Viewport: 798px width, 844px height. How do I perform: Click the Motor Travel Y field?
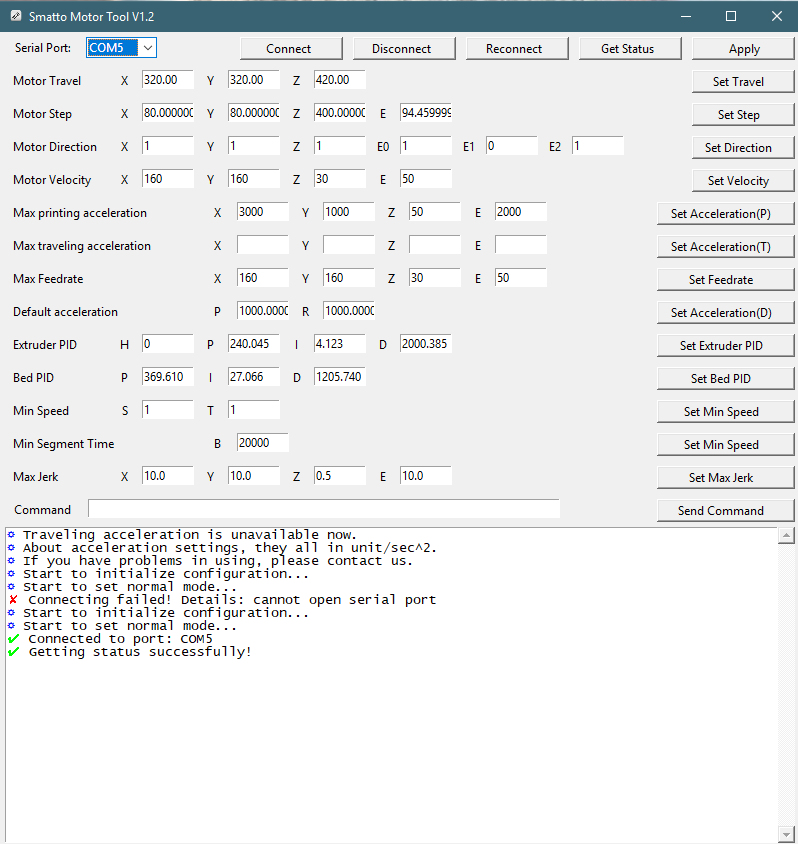pyautogui.click(x=253, y=80)
